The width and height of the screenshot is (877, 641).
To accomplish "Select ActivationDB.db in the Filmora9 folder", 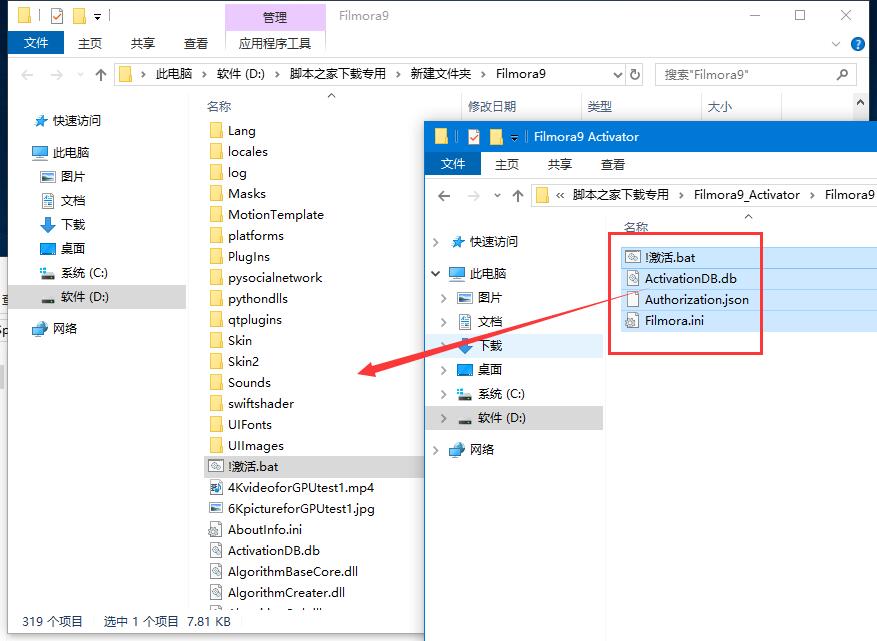I will coord(274,550).
